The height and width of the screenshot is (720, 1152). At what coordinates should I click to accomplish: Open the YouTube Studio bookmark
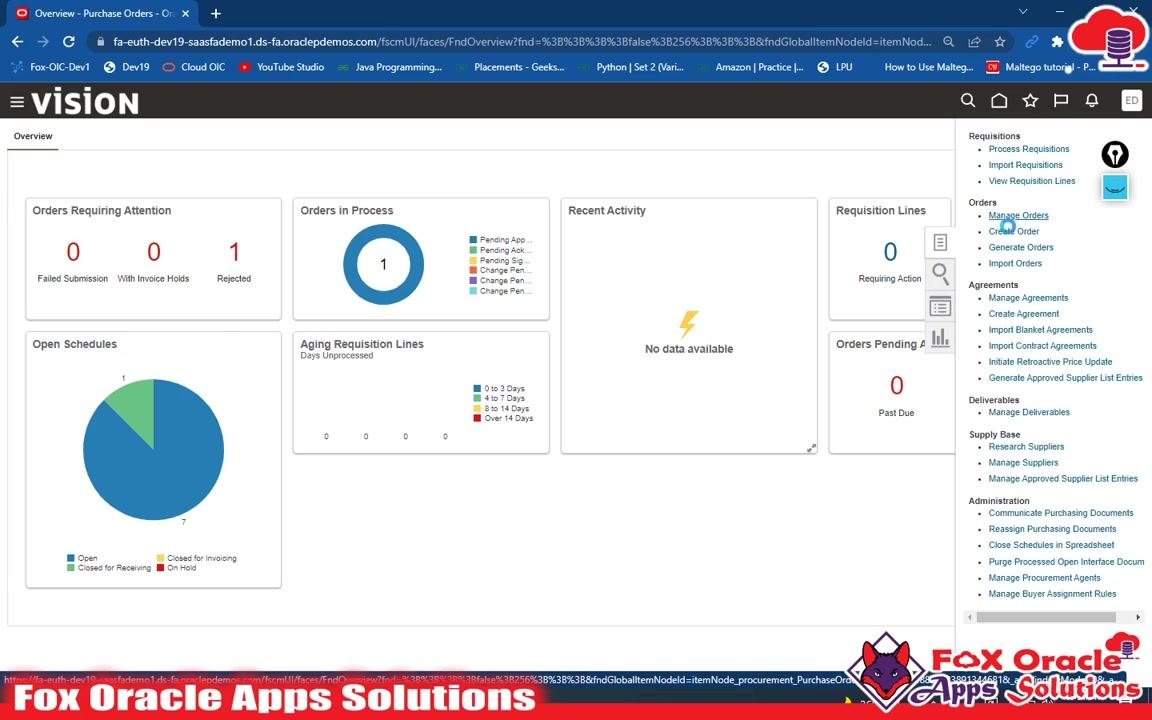point(281,67)
